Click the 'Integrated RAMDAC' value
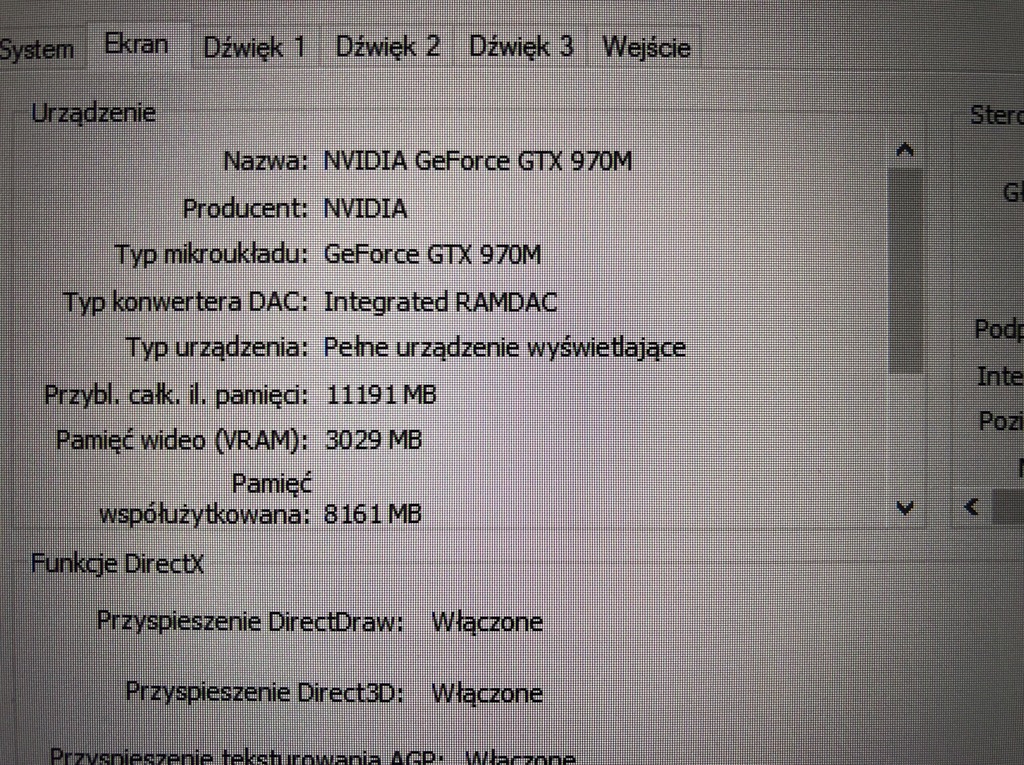 [x=440, y=302]
